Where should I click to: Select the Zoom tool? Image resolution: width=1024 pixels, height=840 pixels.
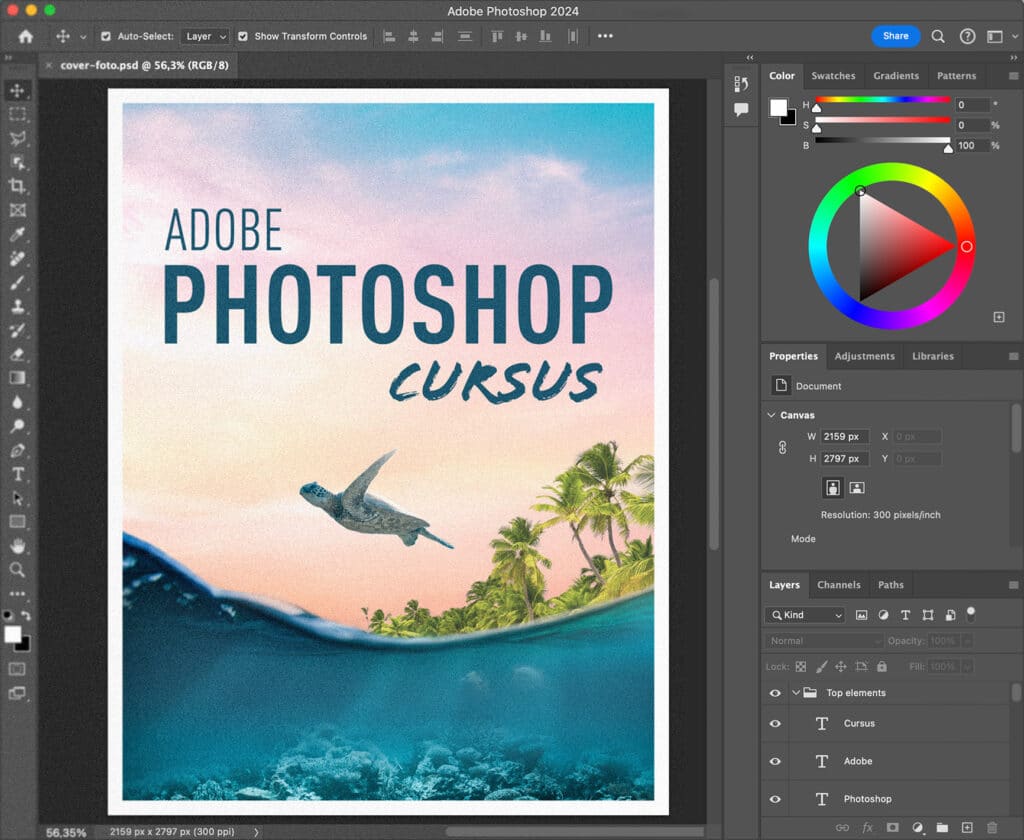18,570
